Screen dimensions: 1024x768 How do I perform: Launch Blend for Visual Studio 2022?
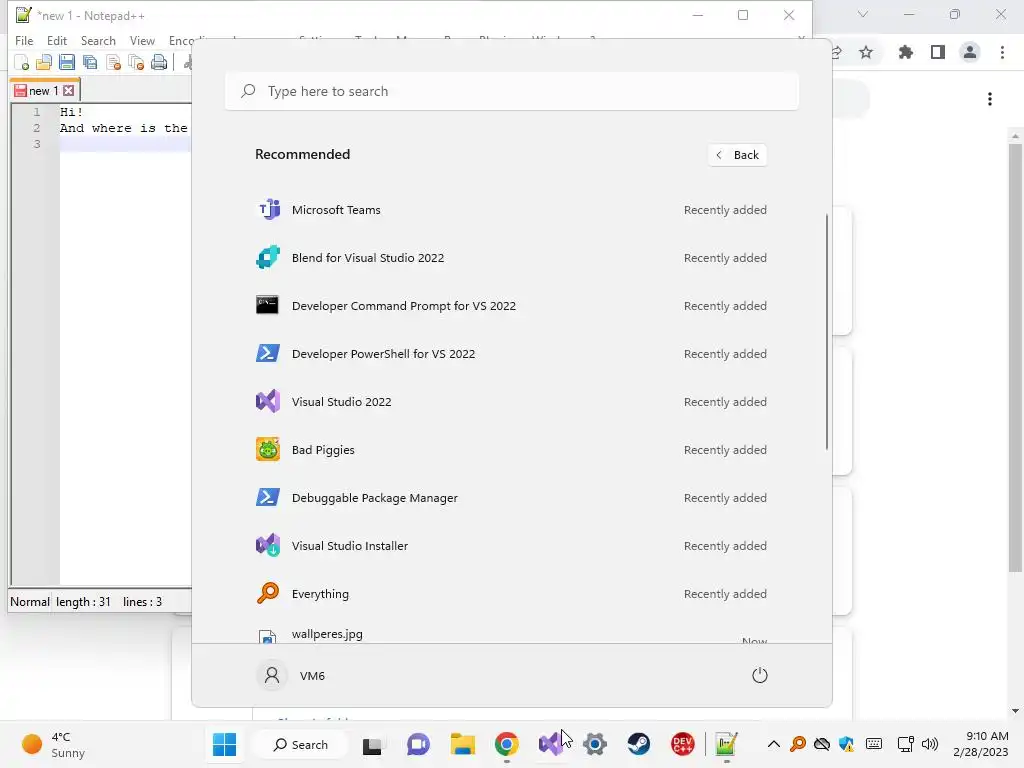click(511, 258)
